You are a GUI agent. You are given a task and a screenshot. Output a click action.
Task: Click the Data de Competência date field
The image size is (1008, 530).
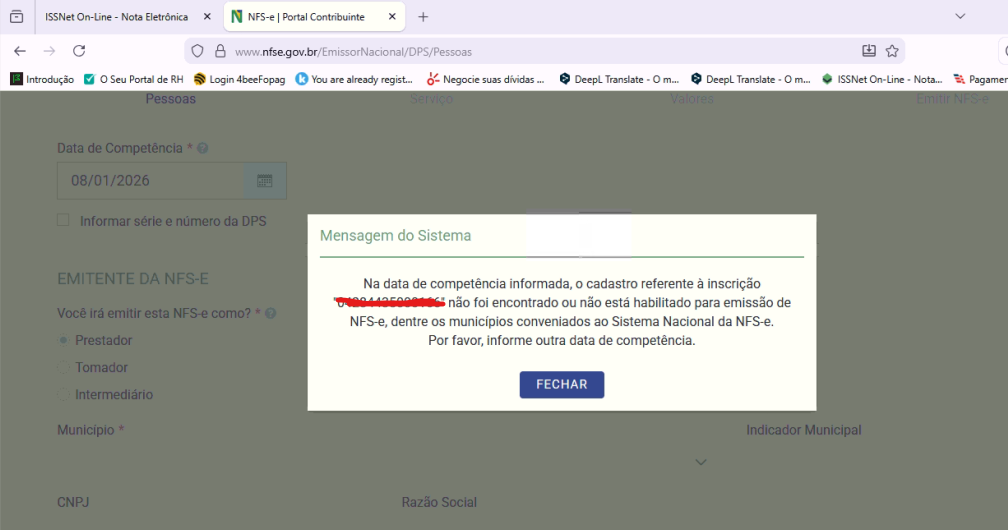150,181
